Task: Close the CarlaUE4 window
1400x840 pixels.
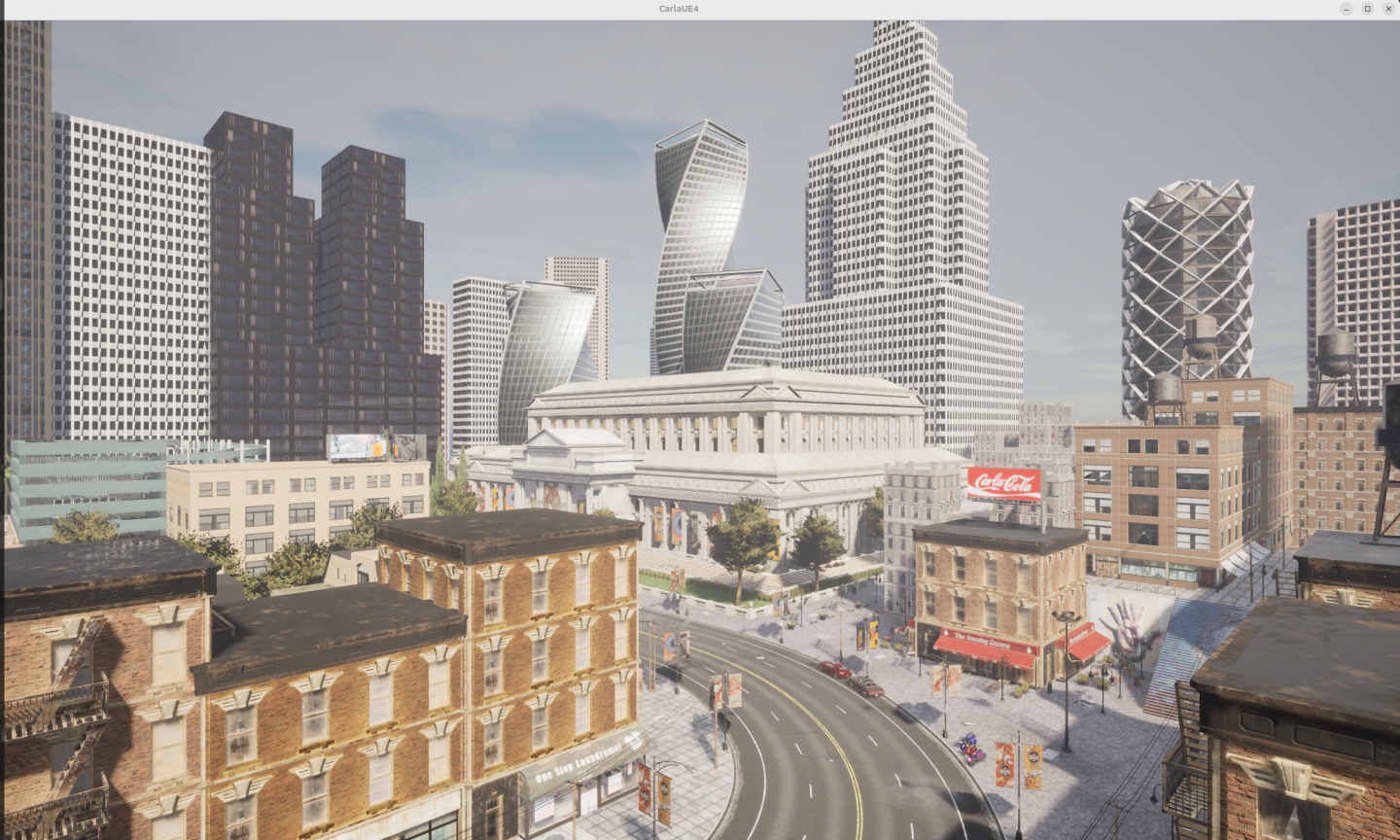Action: pos(1388,9)
